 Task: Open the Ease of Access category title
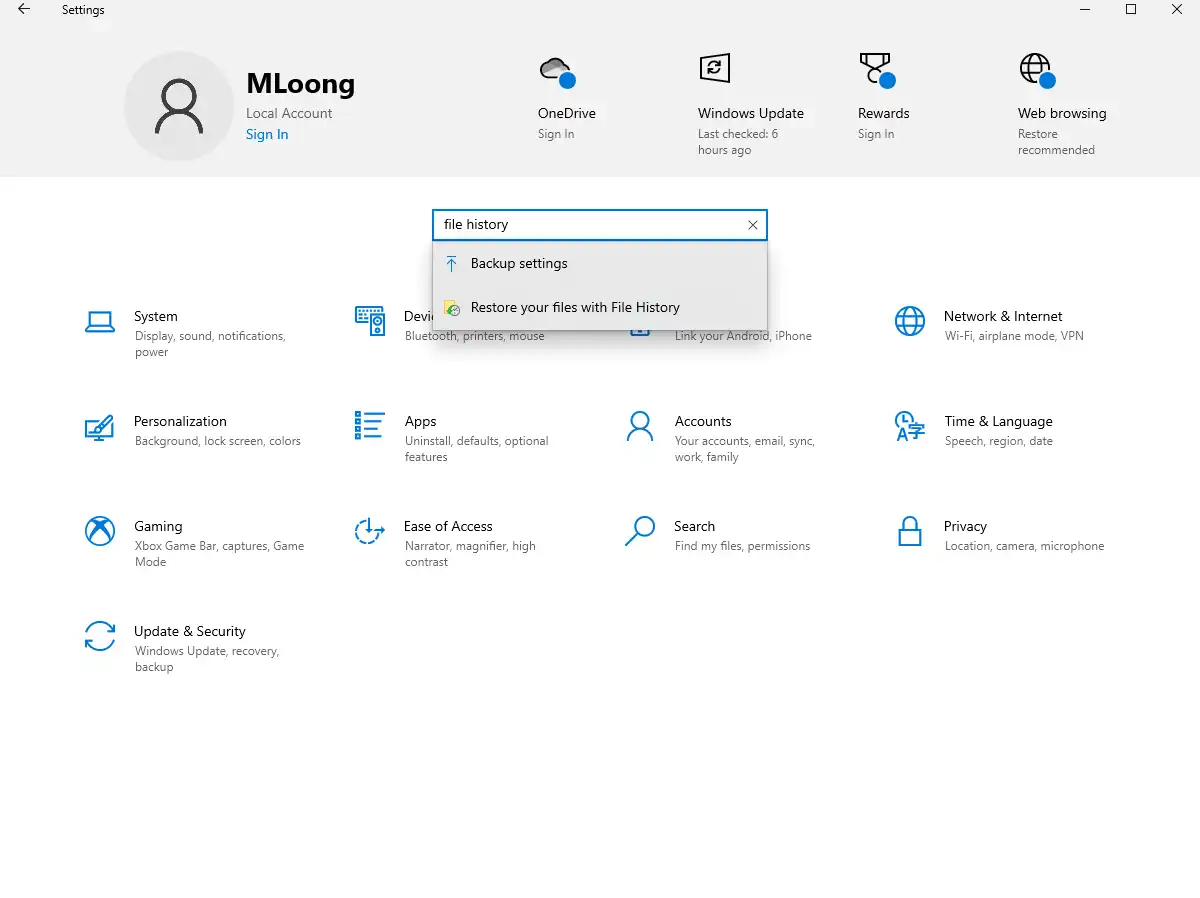coord(448,526)
